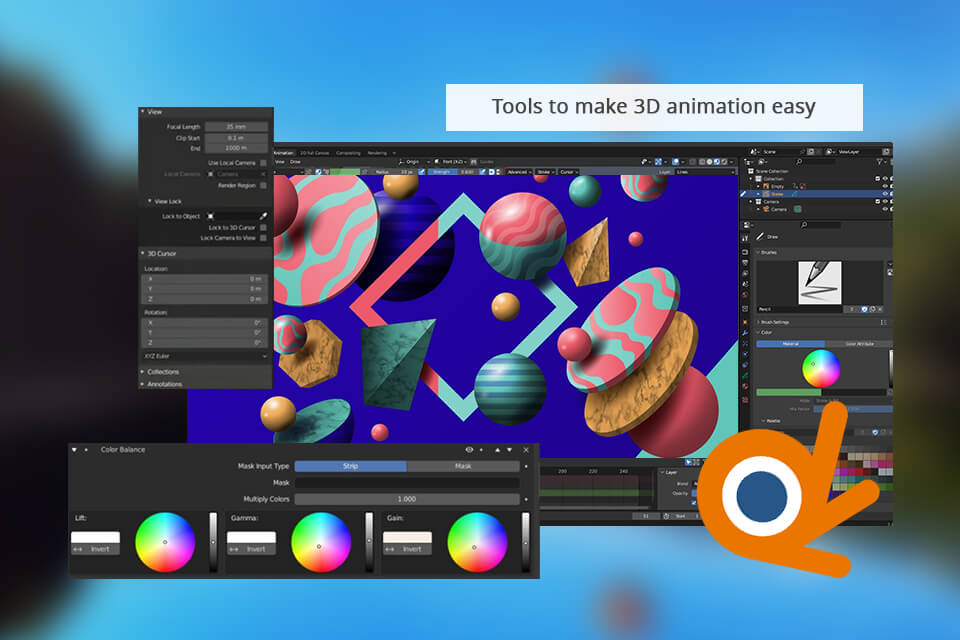The image size is (960, 640).
Task: Edit the Focal Length field
Action: pos(236,127)
